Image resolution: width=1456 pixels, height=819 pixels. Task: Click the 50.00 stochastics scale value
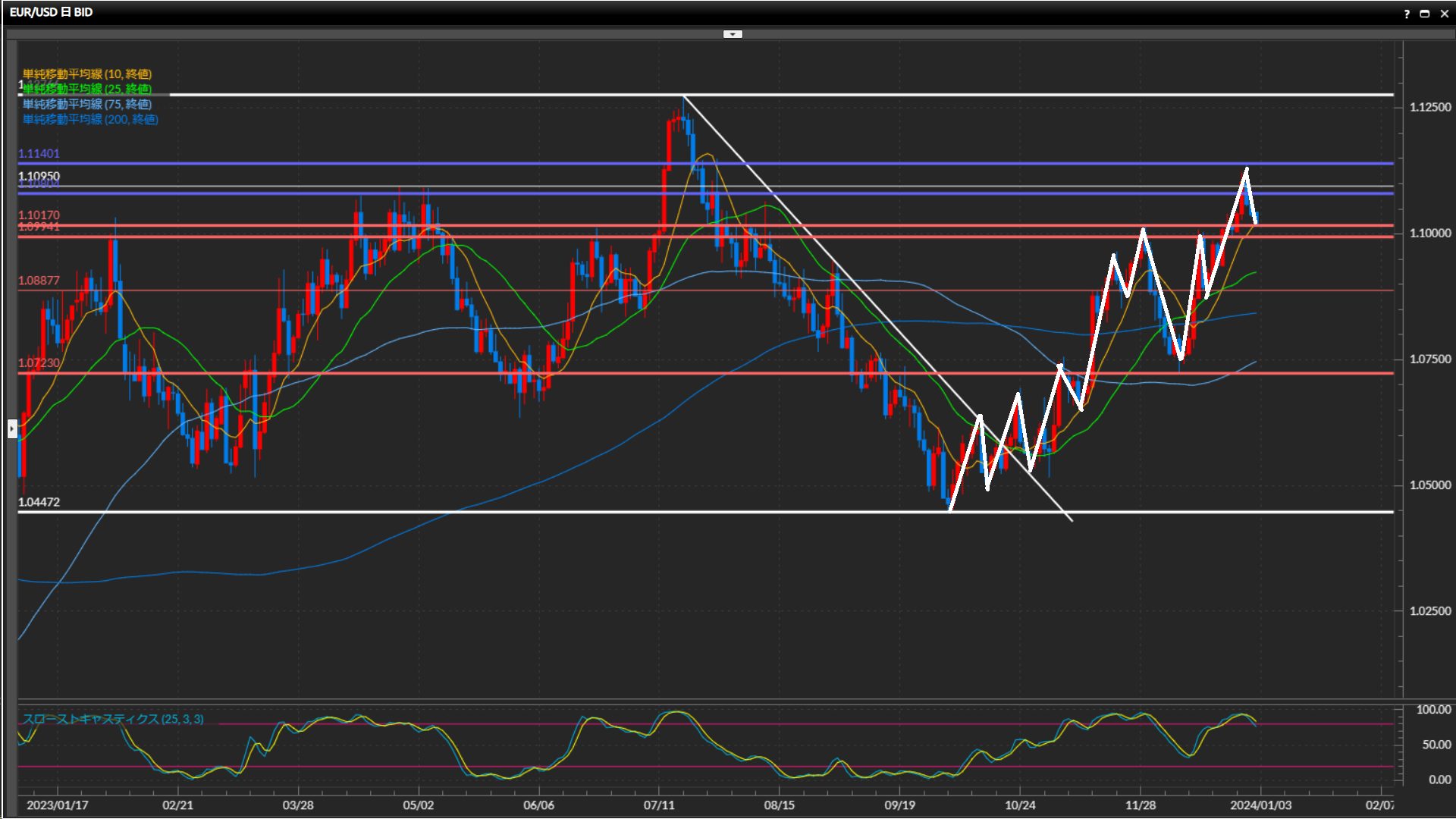point(1436,745)
